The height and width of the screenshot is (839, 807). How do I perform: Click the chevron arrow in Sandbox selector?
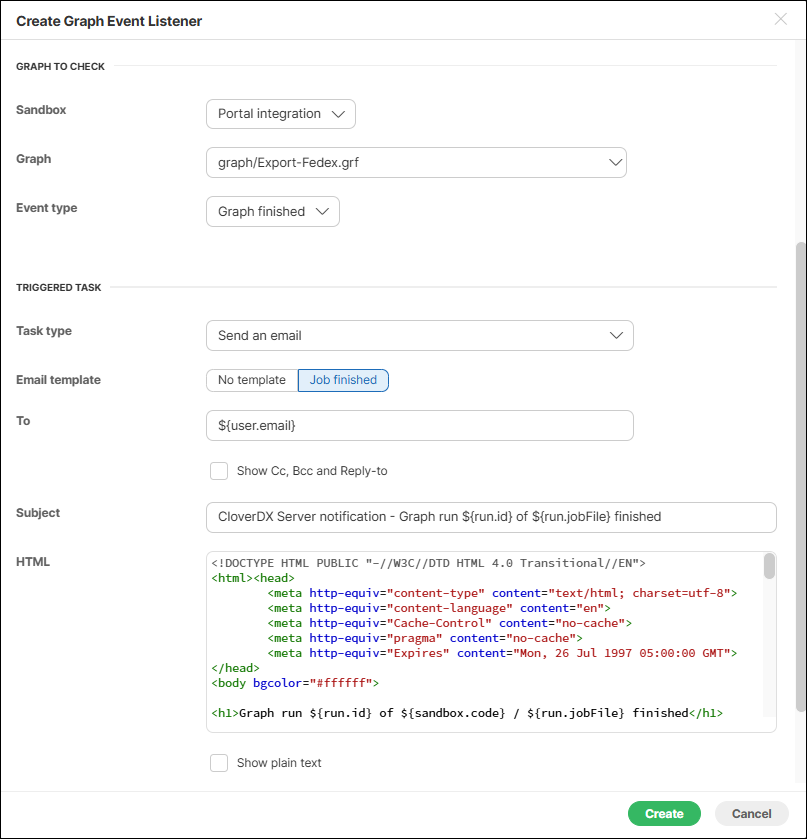coord(338,114)
